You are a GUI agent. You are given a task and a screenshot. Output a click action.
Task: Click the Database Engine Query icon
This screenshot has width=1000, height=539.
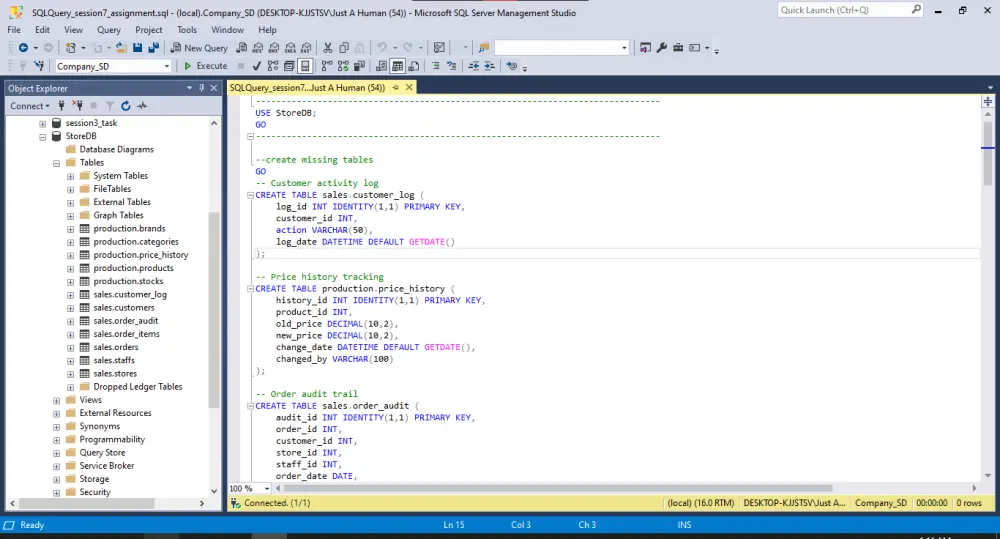tap(242, 48)
